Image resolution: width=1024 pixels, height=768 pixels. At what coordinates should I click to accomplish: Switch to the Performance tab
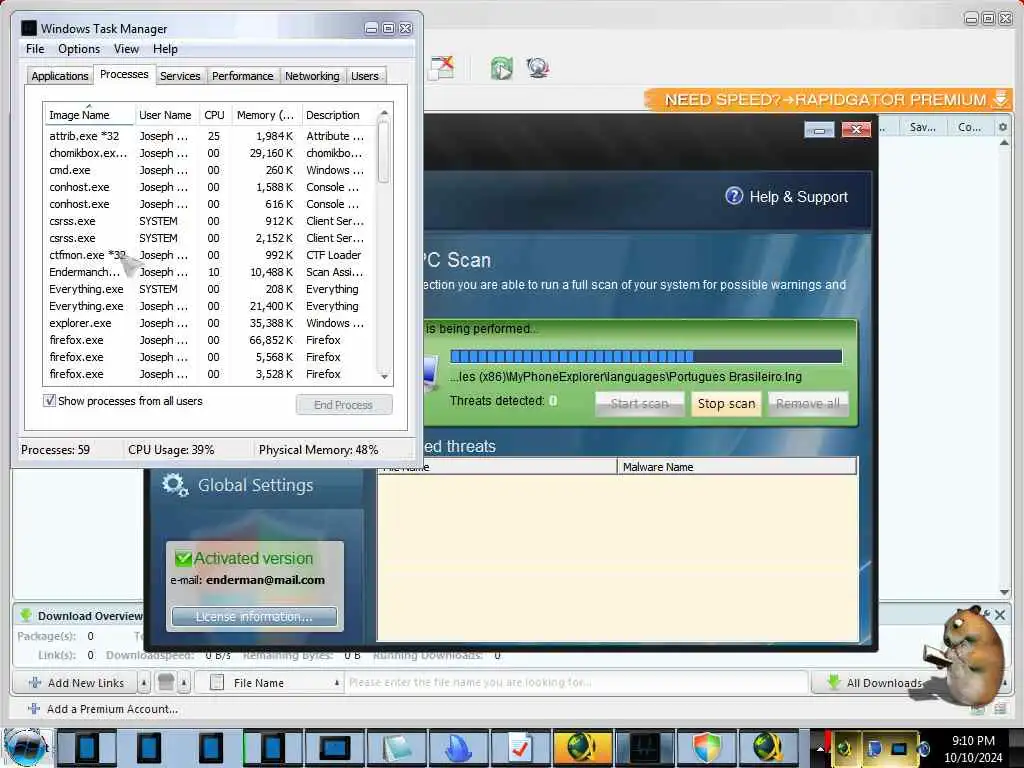coord(242,76)
